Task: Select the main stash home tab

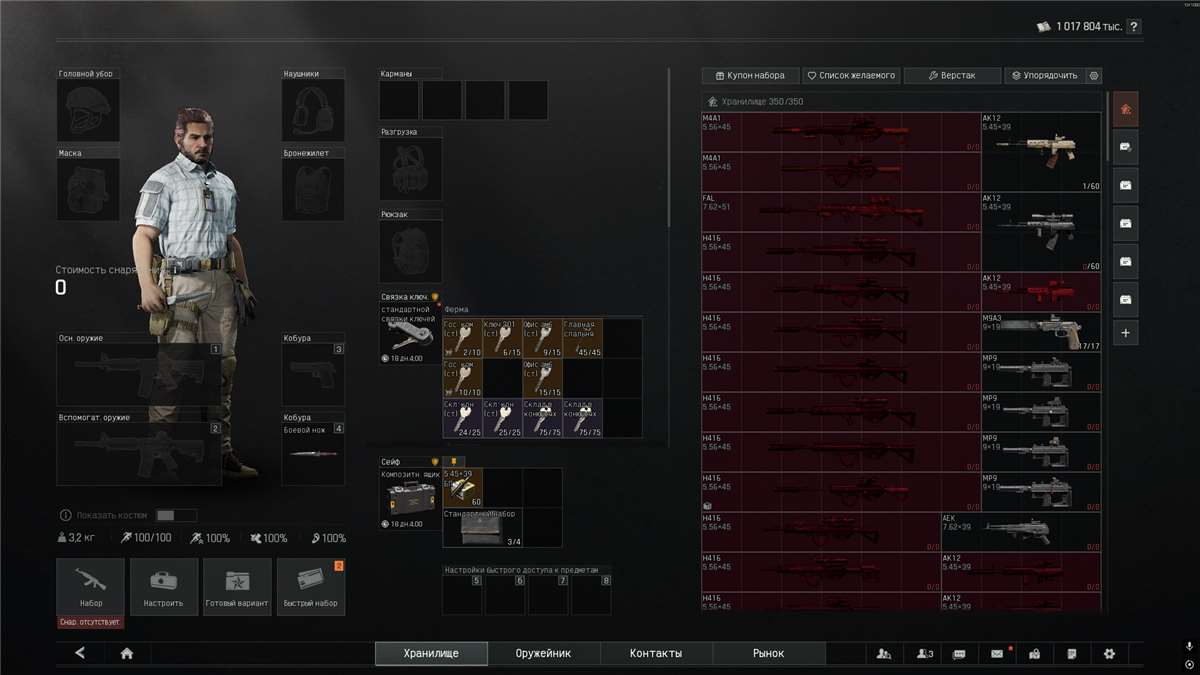Action: (x=1125, y=109)
